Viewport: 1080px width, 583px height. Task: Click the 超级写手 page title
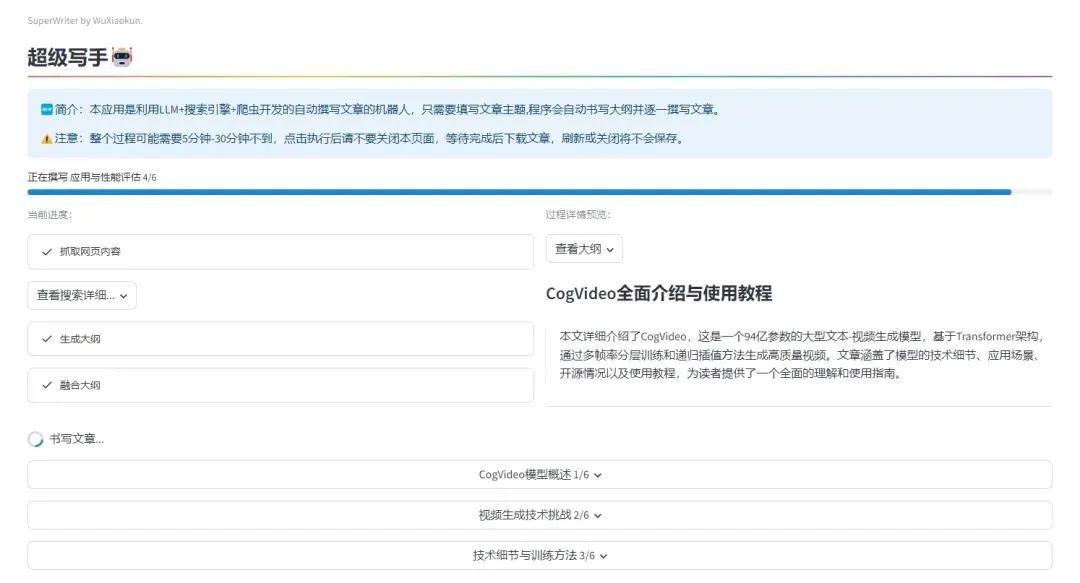[67, 58]
